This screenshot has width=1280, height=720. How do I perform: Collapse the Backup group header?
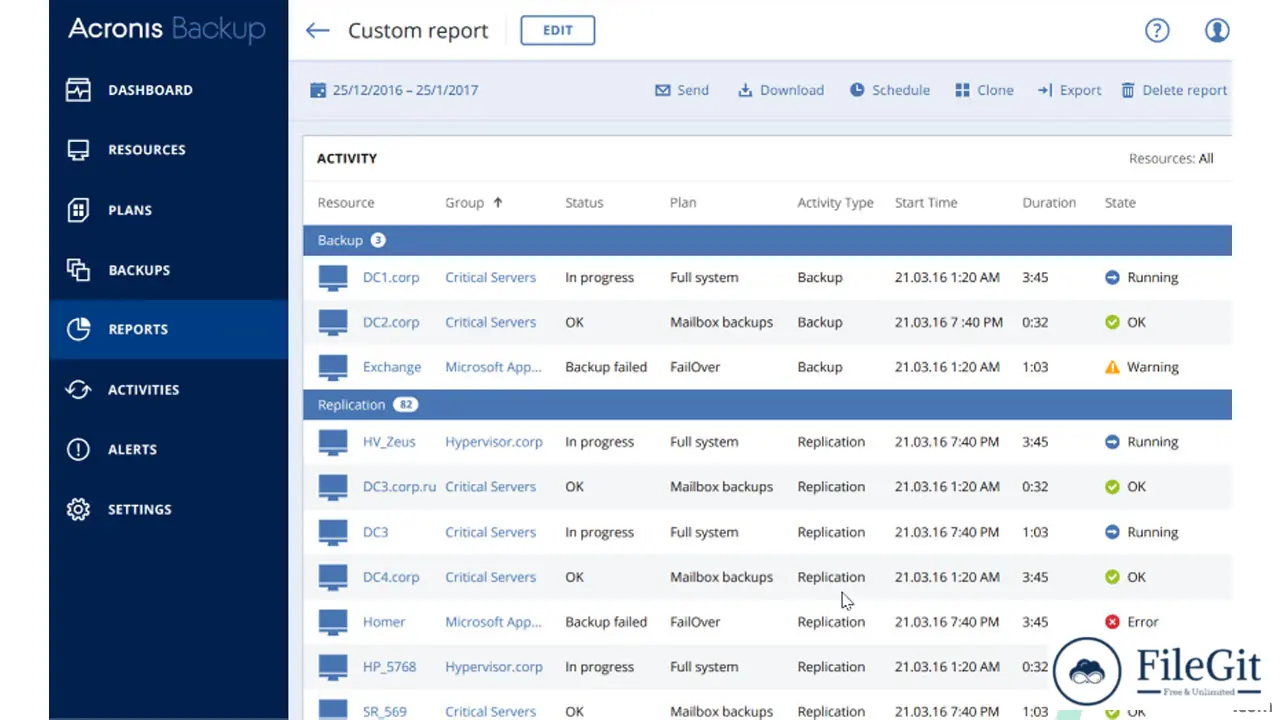click(x=767, y=240)
